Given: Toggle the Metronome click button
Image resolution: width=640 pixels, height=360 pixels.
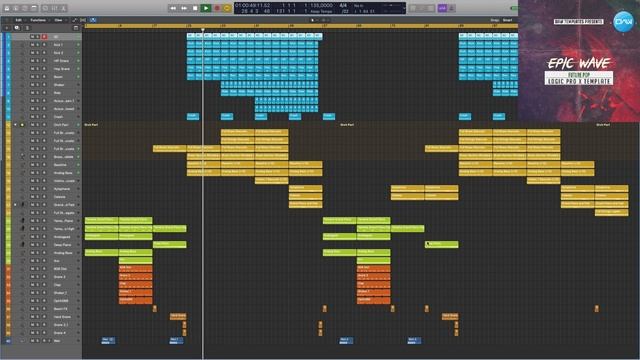Looking at the screenshot, I should point(452,8).
